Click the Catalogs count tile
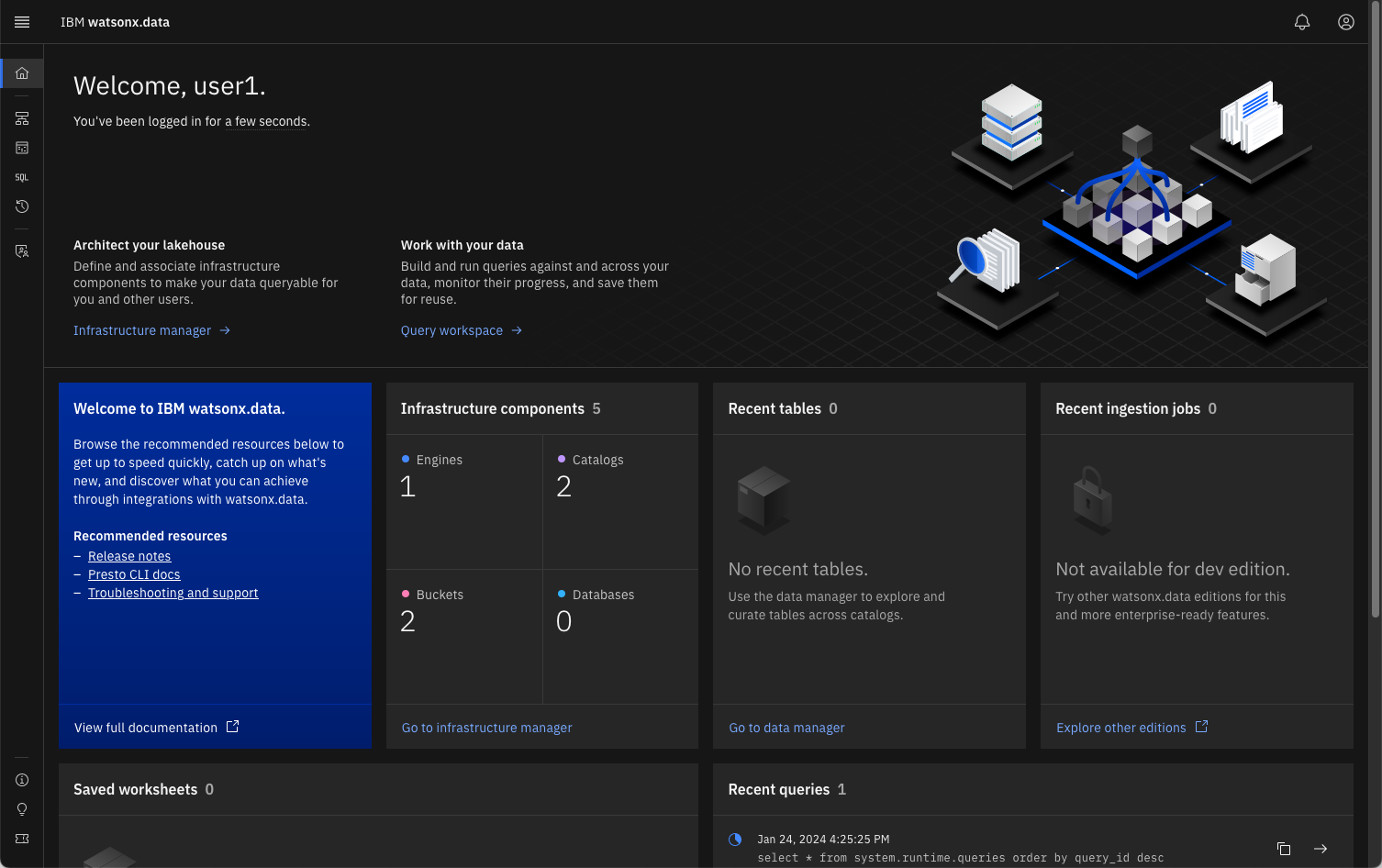 click(x=620, y=502)
